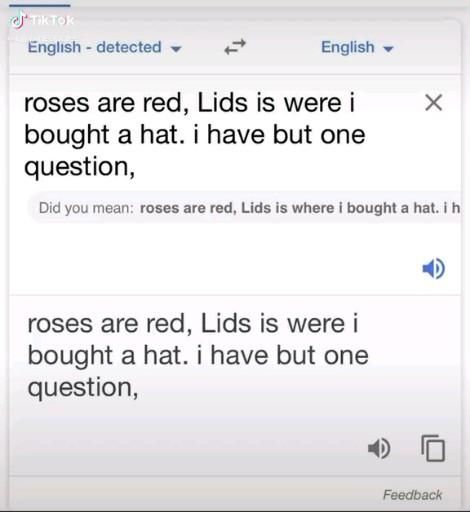This screenshot has width=470, height=512.
Task: Open the target English language dropdown
Action: (357, 47)
